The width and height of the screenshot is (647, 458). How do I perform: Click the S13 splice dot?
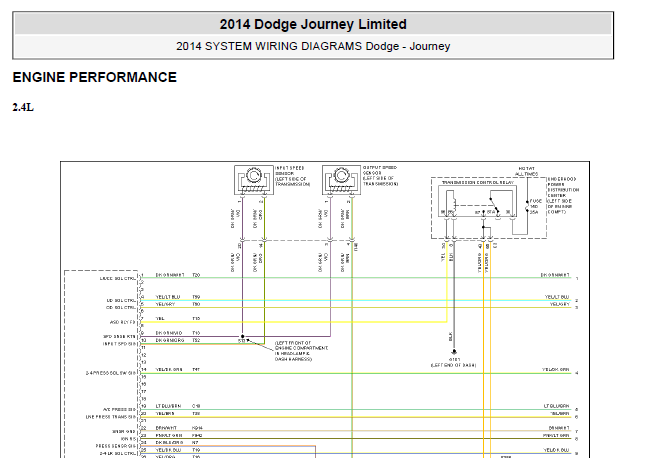pyautogui.click(x=242, y=337)
